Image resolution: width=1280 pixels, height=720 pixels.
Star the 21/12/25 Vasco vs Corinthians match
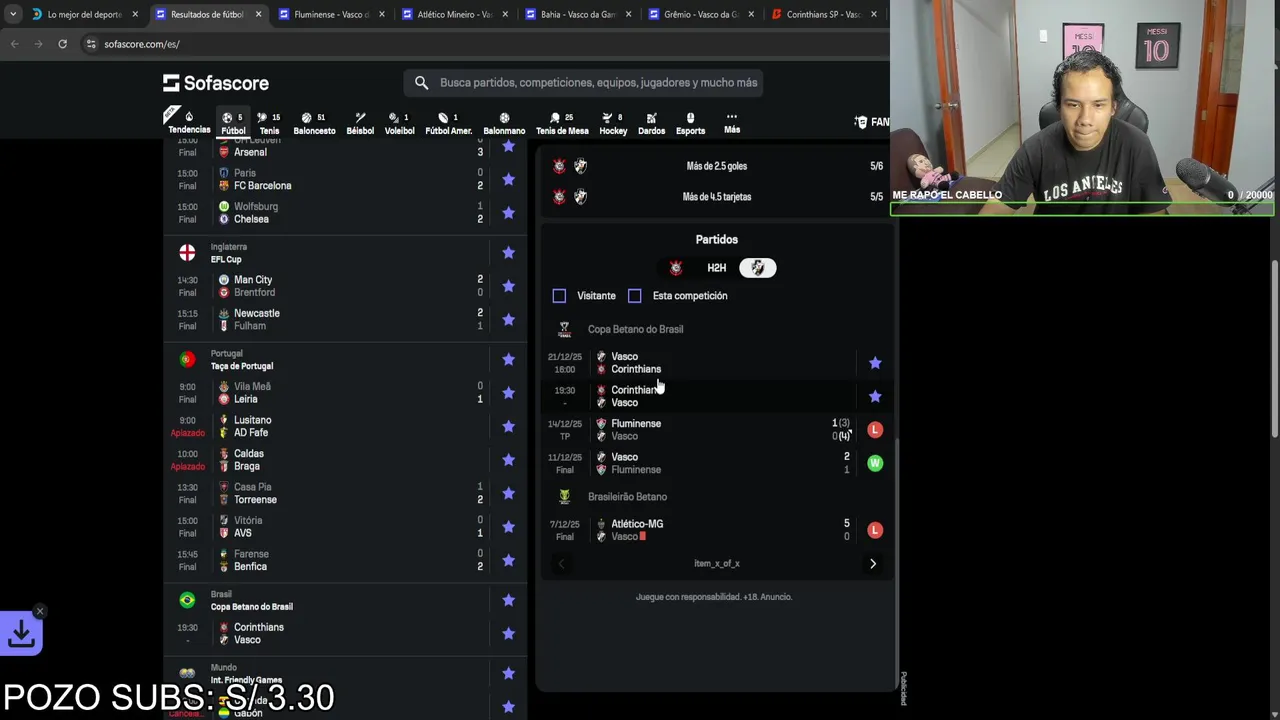click(875, 363)
